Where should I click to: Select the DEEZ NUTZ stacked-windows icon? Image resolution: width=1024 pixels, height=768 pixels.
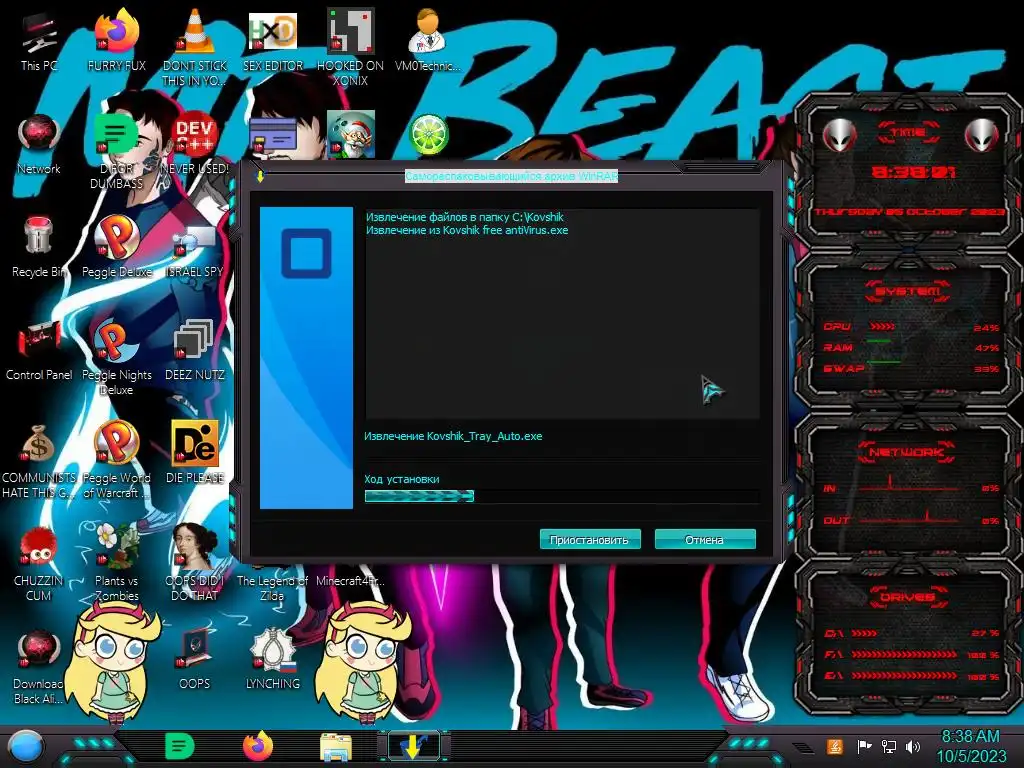(x=195, y=351)
